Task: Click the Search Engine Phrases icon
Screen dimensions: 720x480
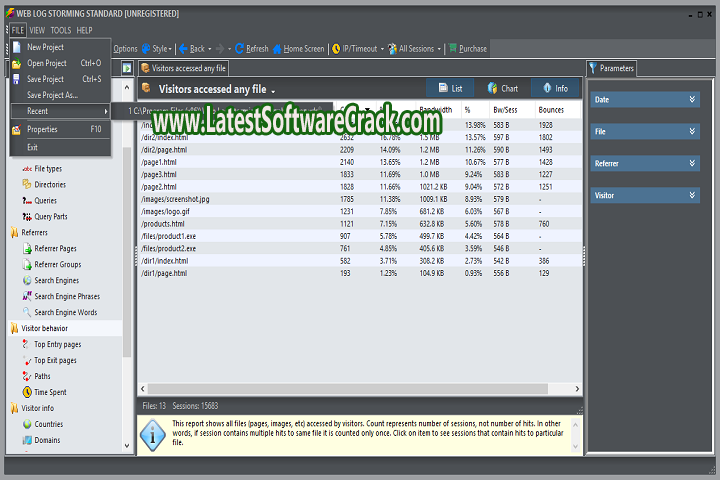Action: (27, 296)
